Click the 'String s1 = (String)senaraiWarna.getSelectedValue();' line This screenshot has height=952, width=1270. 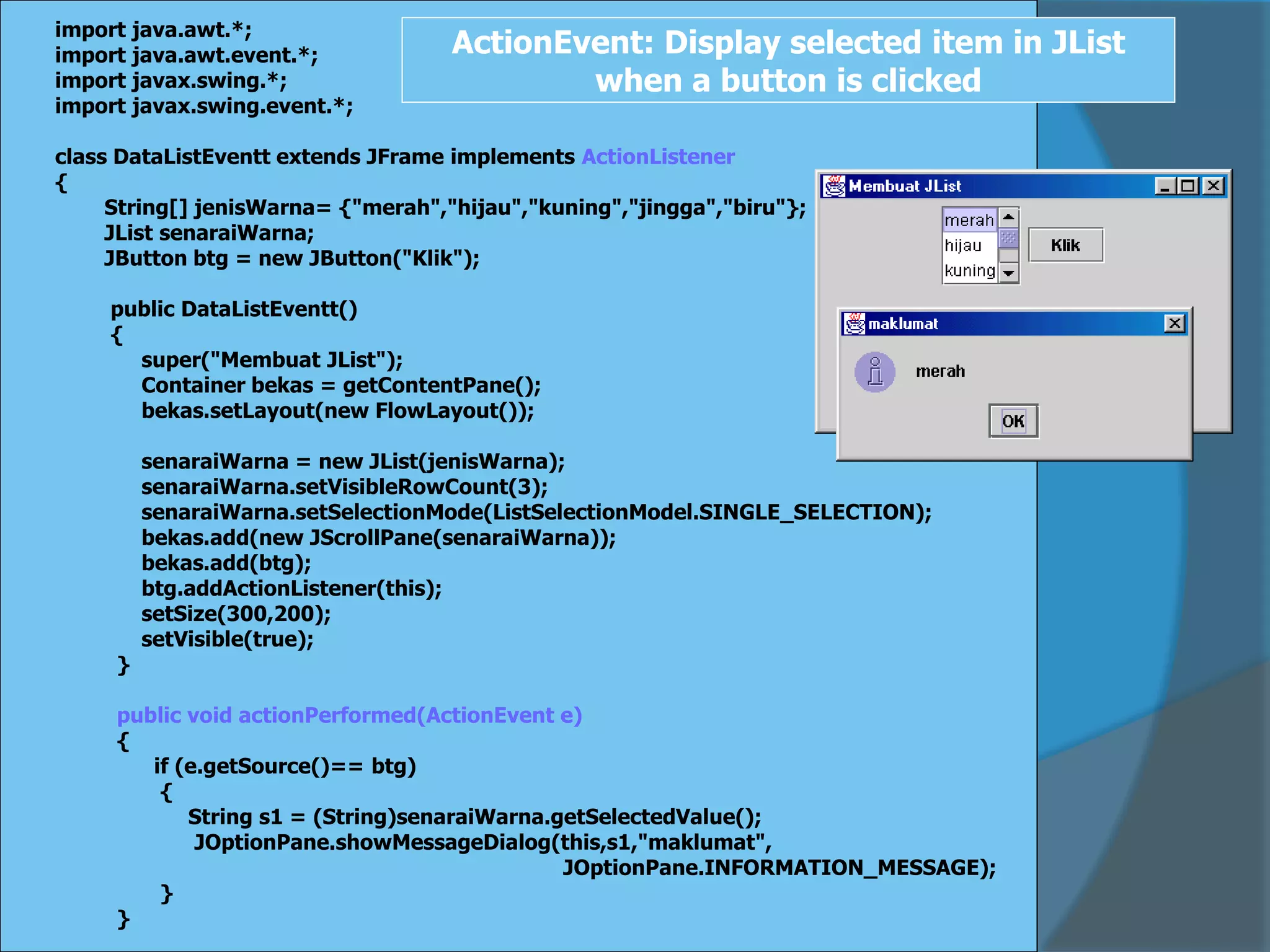point(474,817)
